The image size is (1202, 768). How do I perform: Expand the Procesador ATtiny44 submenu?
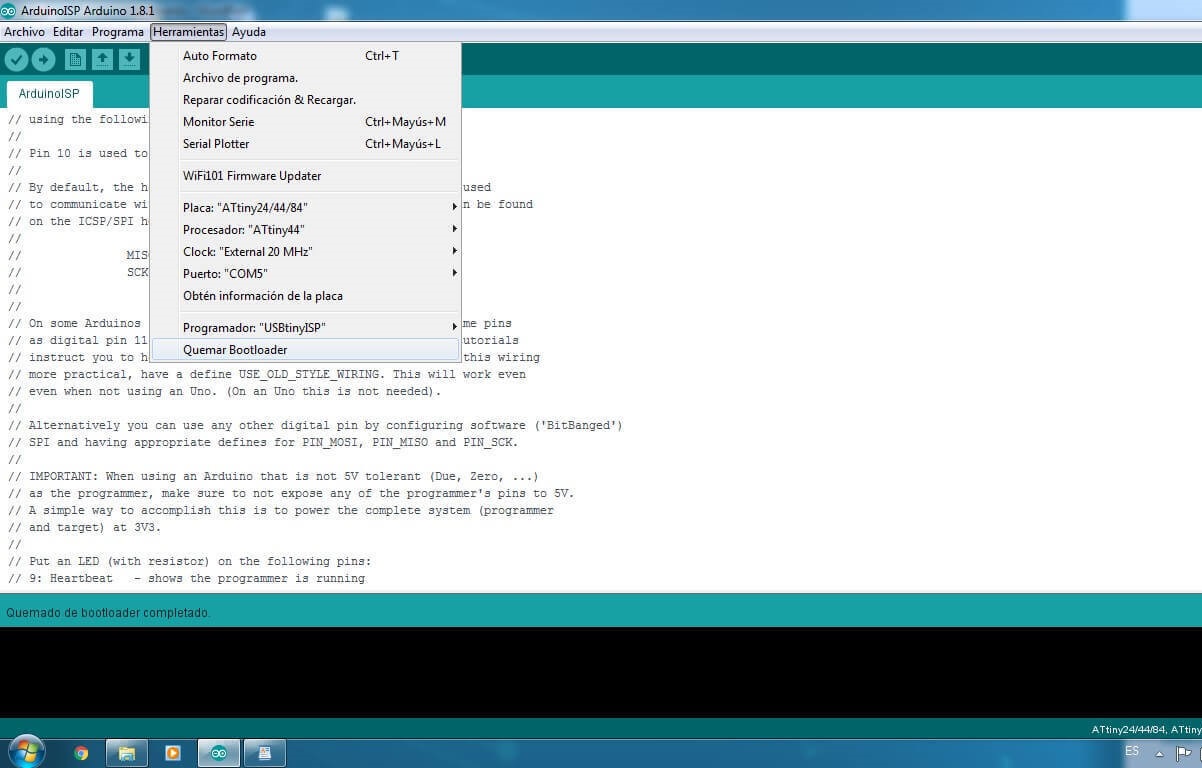tap(305, 230)
